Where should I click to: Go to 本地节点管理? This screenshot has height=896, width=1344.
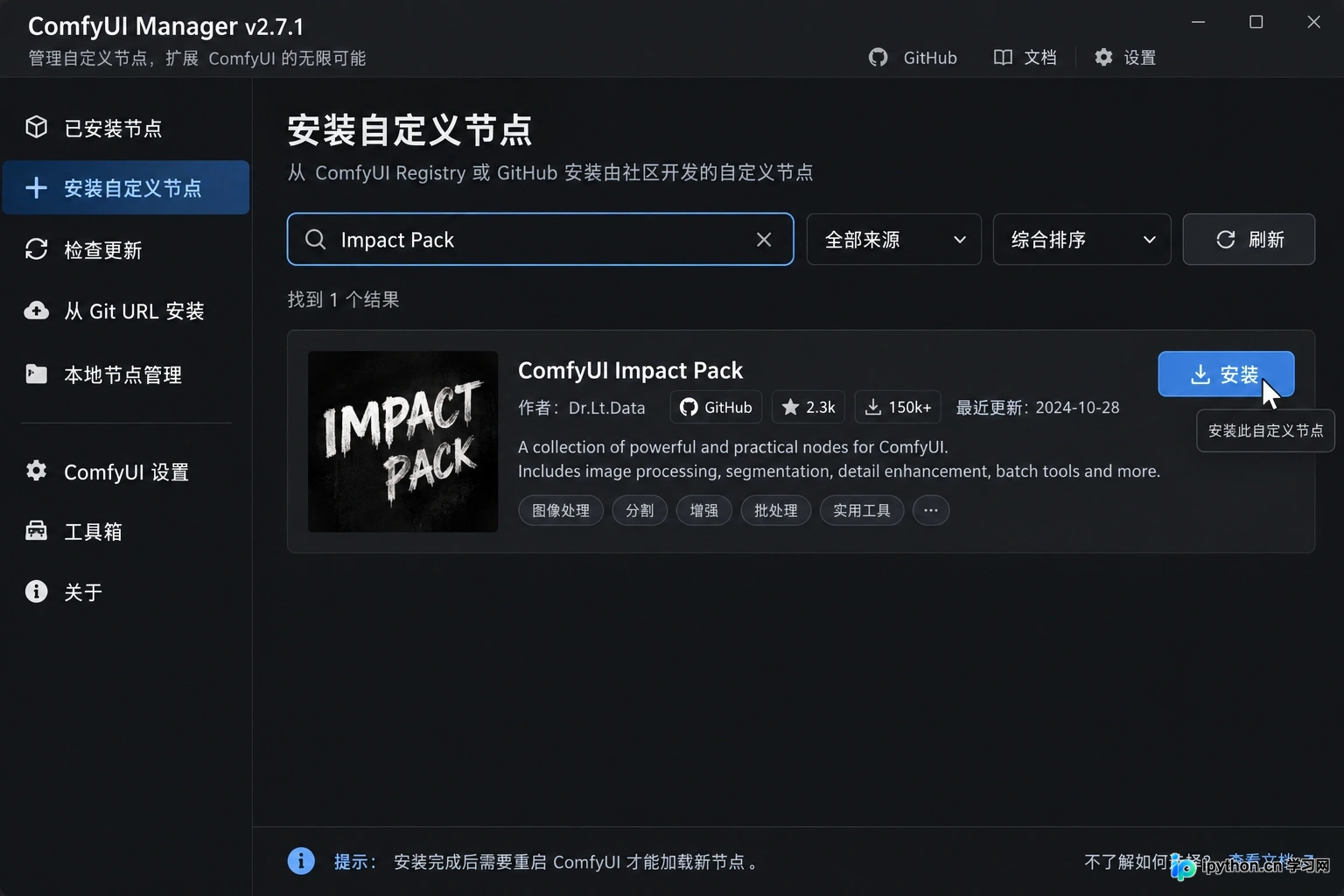[x=126, y=374]
